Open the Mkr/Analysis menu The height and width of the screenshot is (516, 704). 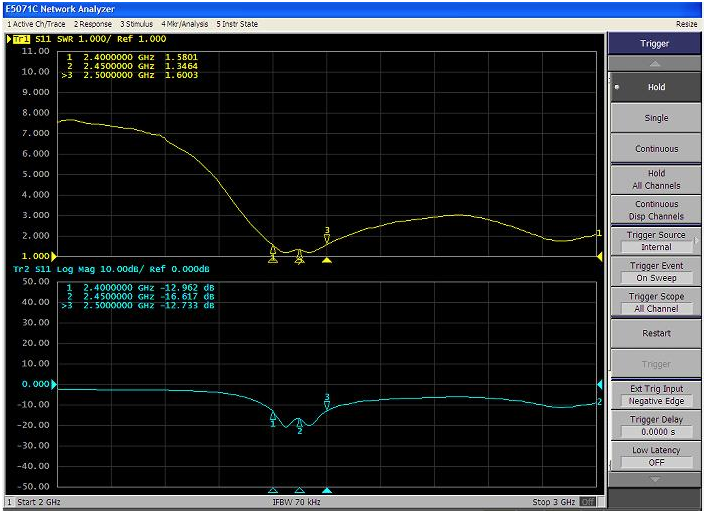coord(180,23)
